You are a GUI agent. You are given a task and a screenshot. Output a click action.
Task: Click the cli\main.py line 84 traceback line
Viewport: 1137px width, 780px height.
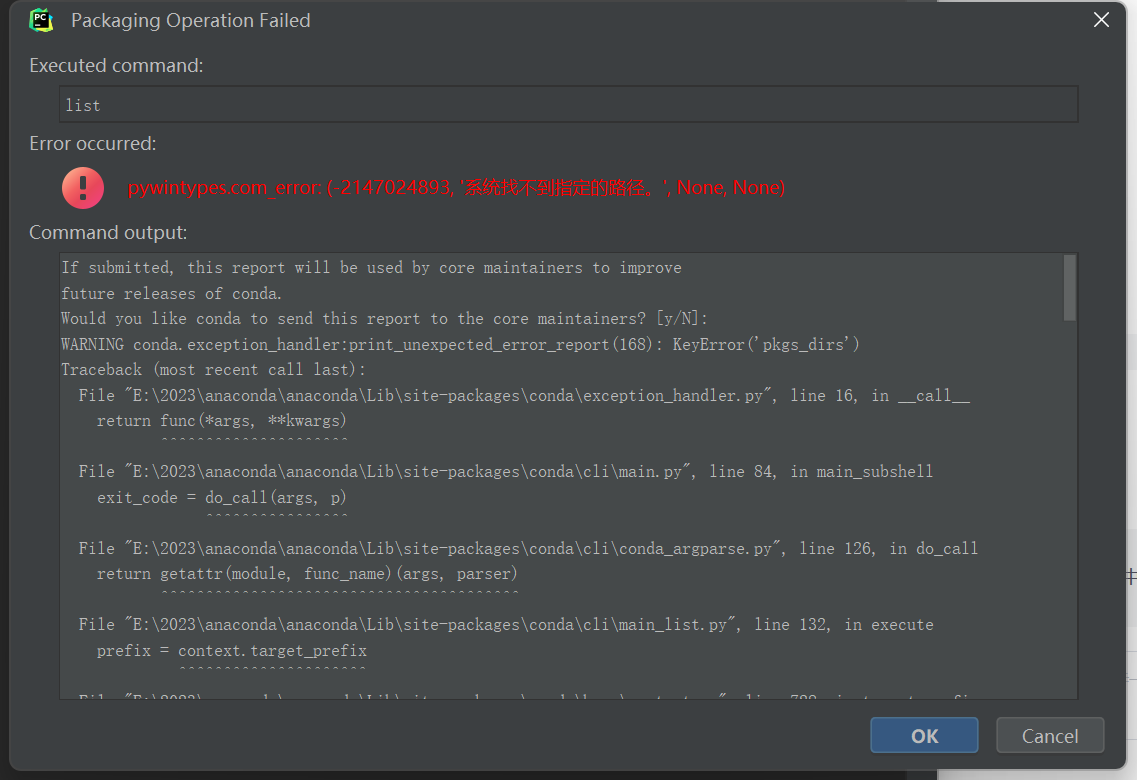point(505,472)
